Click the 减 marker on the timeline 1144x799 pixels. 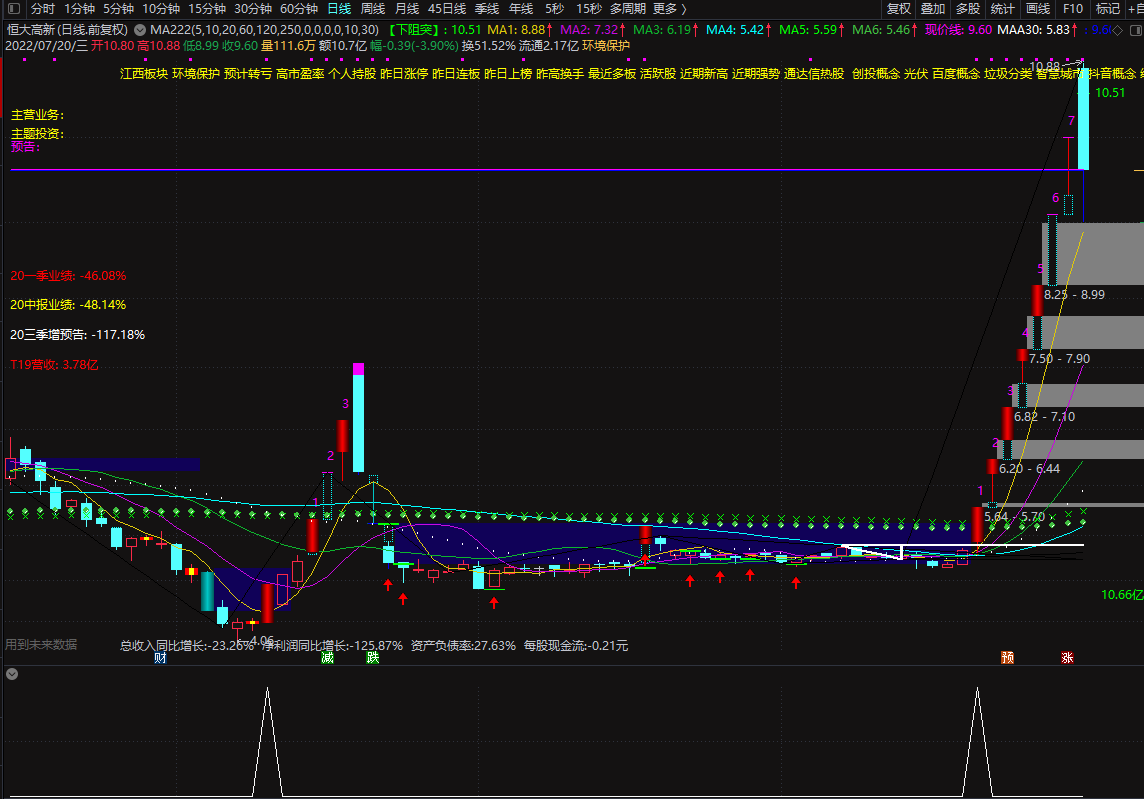point(328,657)
